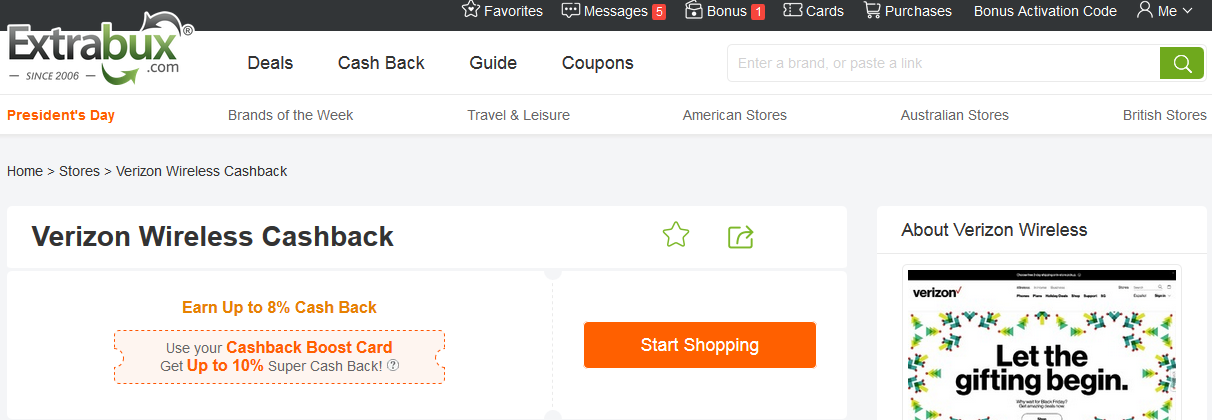Open the Cash Back menu
Viewport: 1212px width, 420px height.
381,63
